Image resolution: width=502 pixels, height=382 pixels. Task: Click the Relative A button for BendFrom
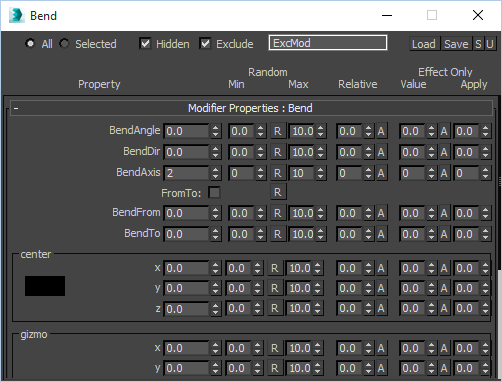tap(381, 213)
